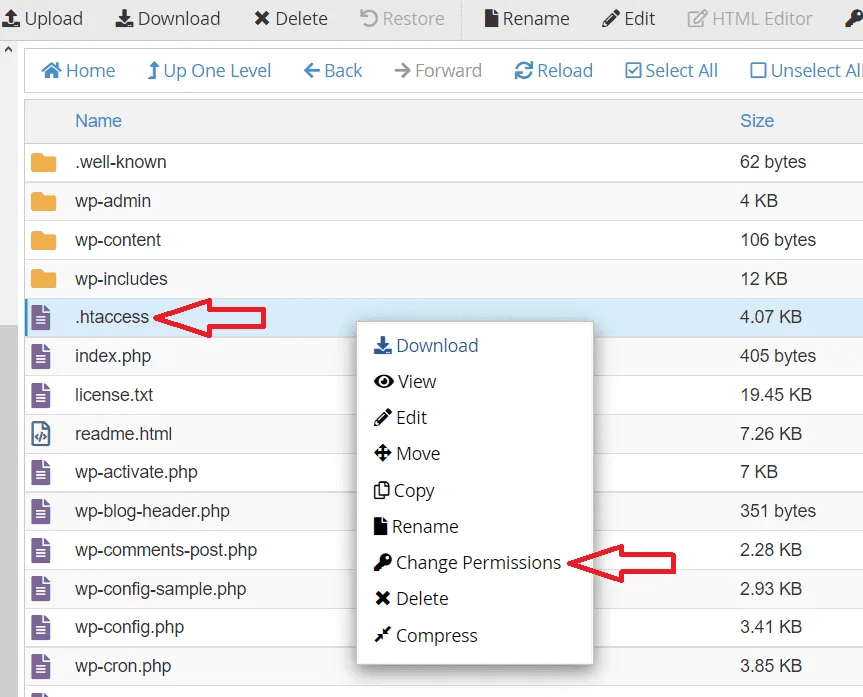Click the wp-content folder icon

point(43,240)
